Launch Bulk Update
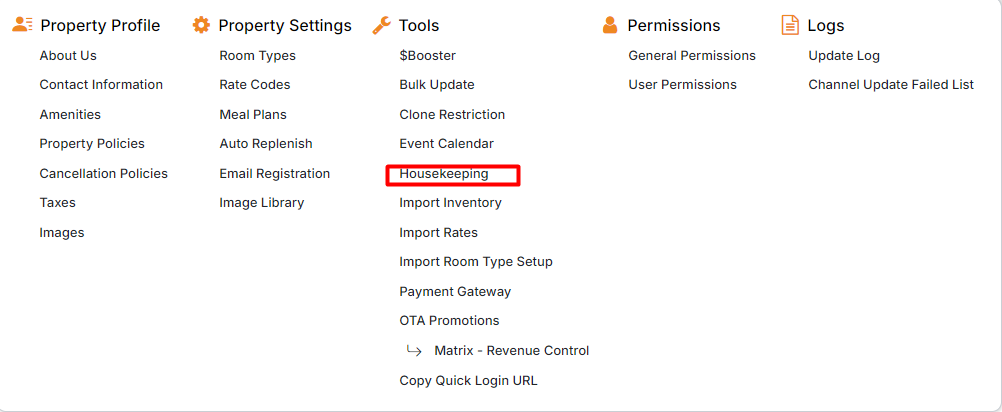Image resolution: width=1002 pixels, height=412 pixels. click(x=437, y=85)
